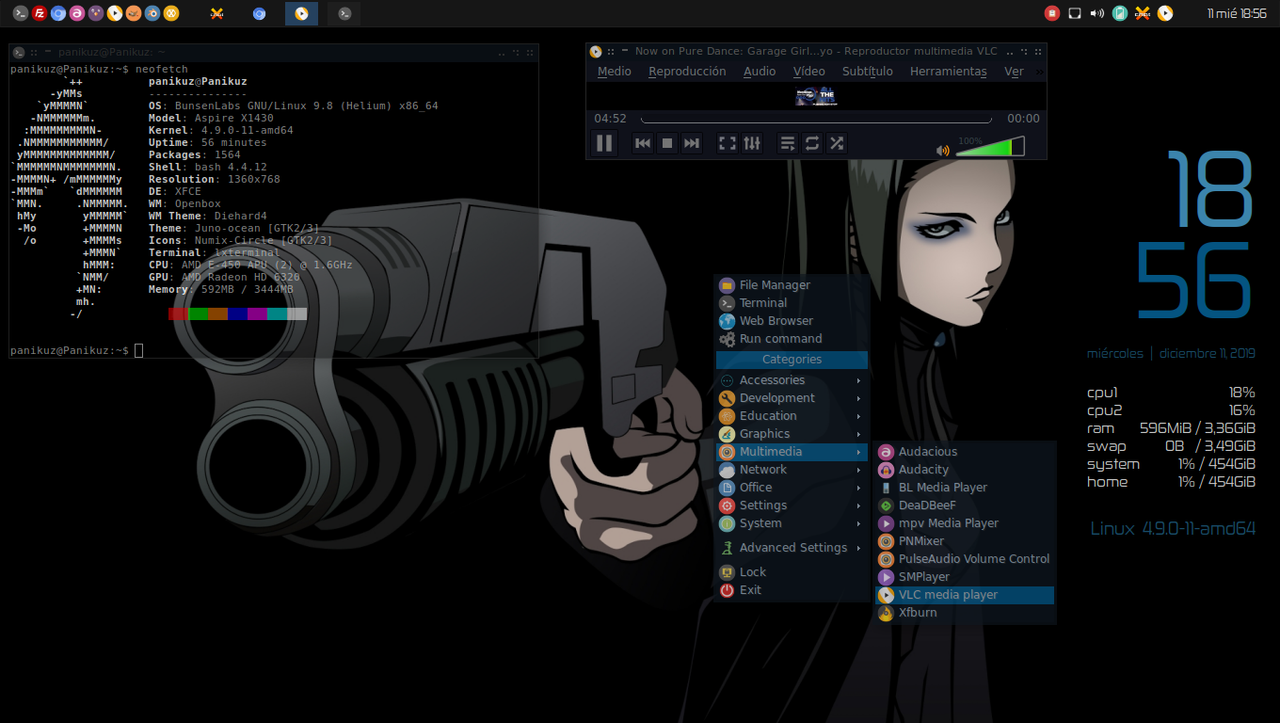Toggle VLC fullscreen mode

click(728, 143)
